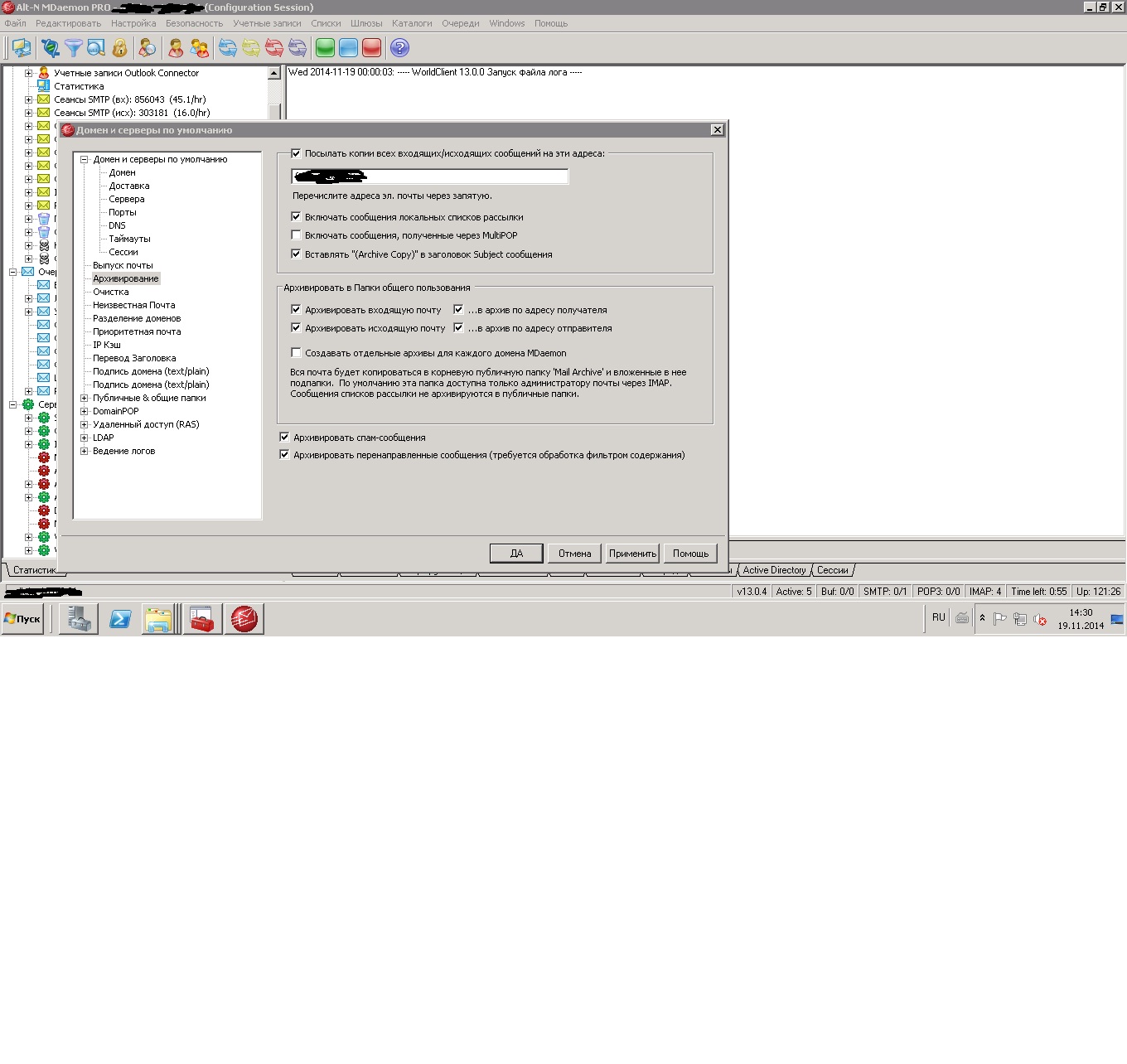
Task: Expand 'Сеансы SMTP (исх)' node in main window
Action: (28, 113)
